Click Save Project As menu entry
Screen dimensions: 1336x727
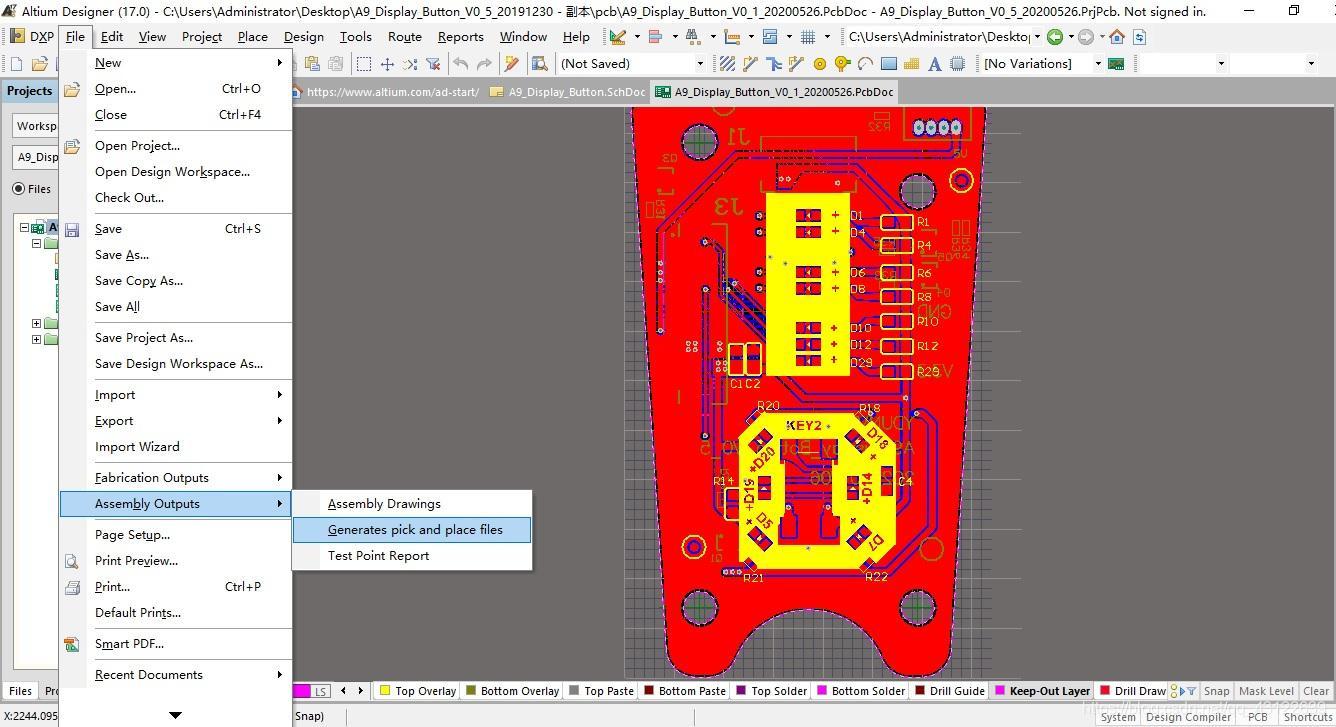[176, 338]
